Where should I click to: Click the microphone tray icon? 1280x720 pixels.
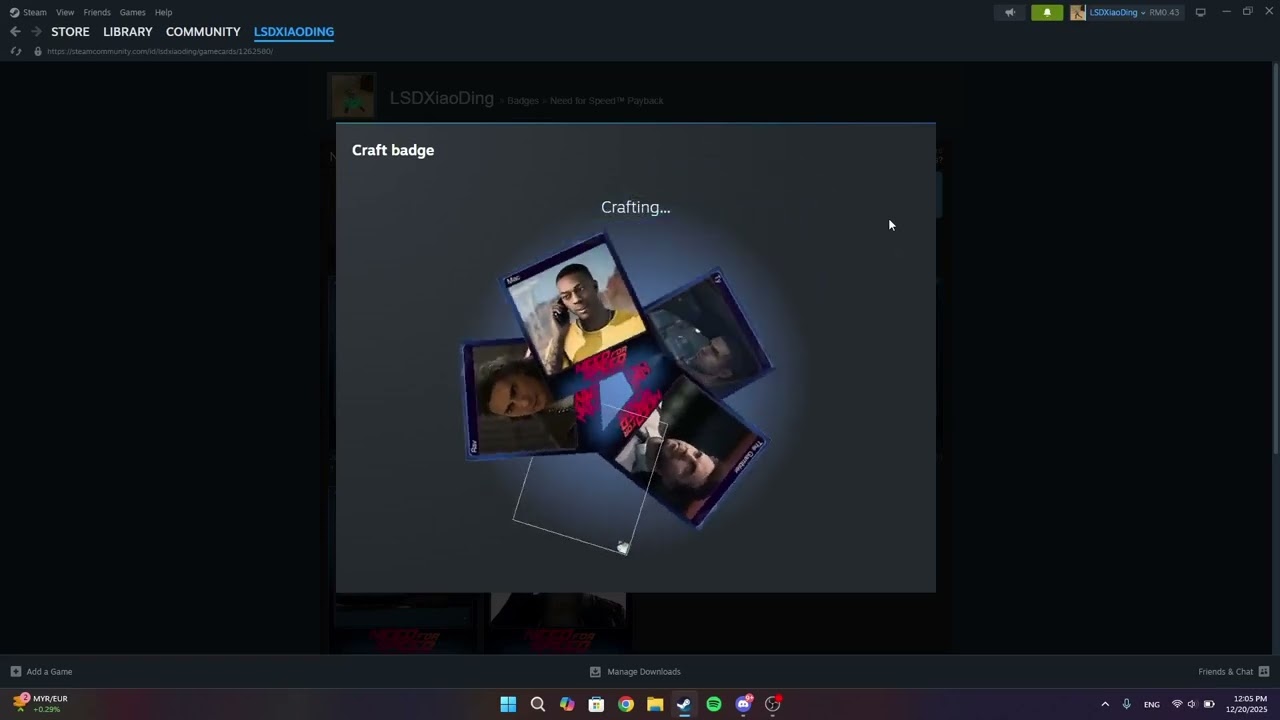pyautogui.click(x=1126, y=704)
